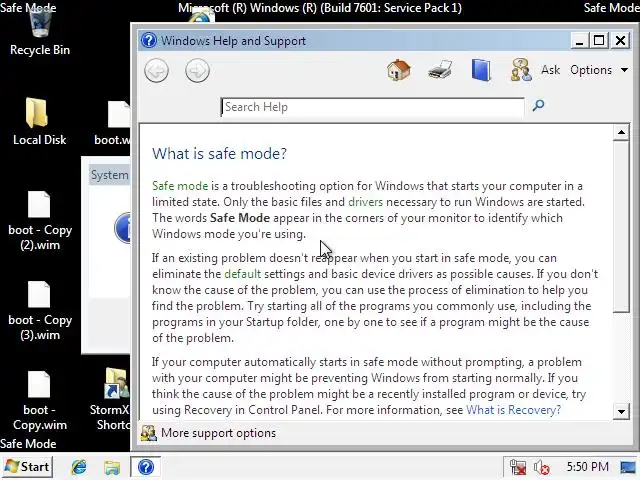The image size is (640, 480).
Task: Click the Show desktop tray icon
Action: (628, 467)
